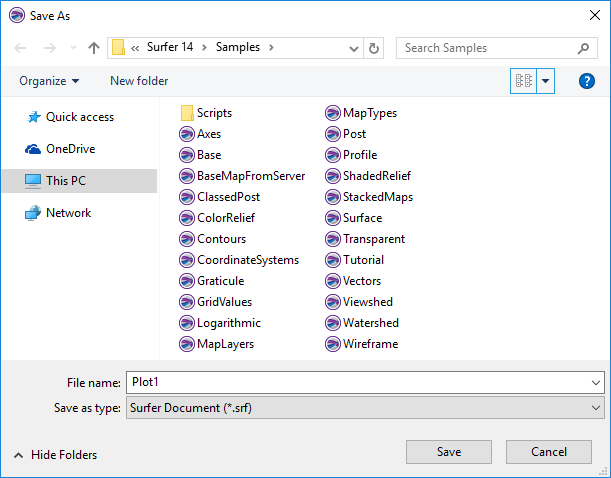The width and height of the screenshot is (611, 478).
Task: Select the Profile file icon
Action: tap(333, 155)
